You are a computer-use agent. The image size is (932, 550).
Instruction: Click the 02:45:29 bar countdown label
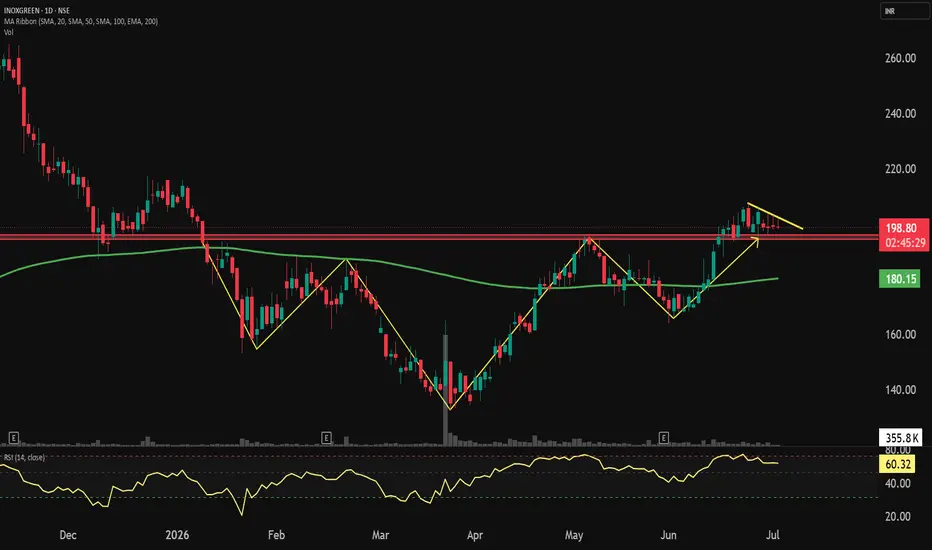click(x=904, y=243)
